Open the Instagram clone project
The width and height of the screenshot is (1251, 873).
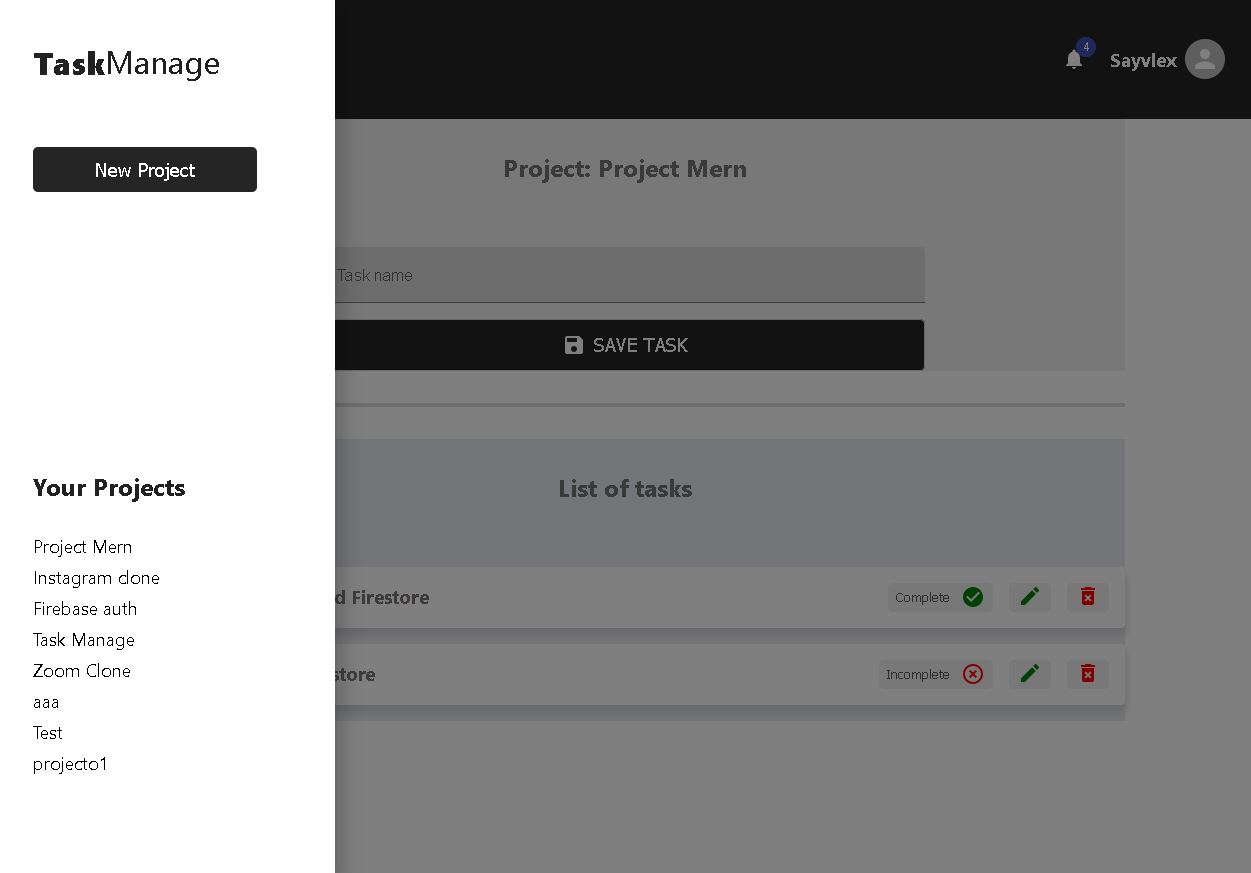[96, 578]
